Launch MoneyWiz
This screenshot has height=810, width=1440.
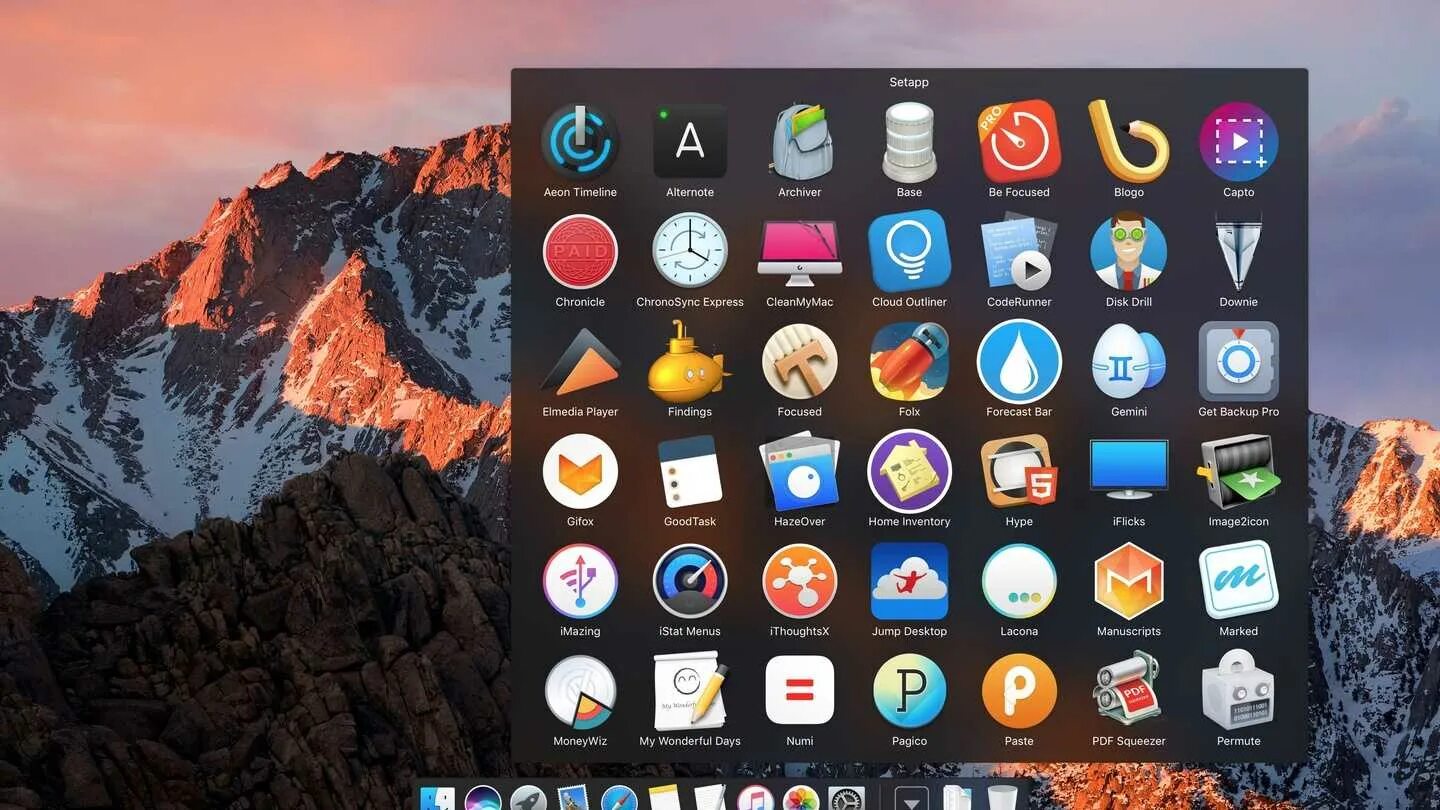coord(580,692)
